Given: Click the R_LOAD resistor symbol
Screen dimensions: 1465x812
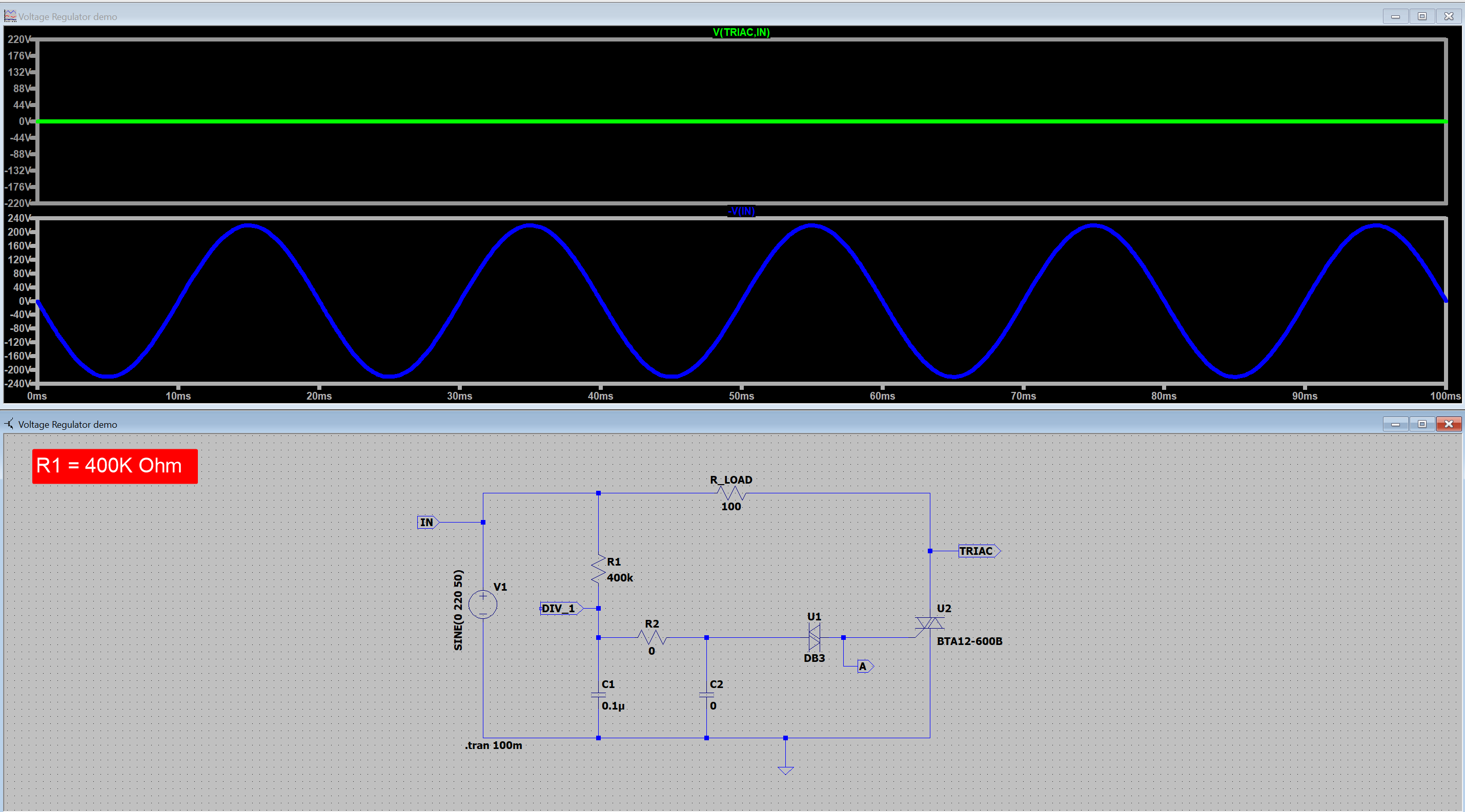Looking at the screenshot, I should pos(731,493).
